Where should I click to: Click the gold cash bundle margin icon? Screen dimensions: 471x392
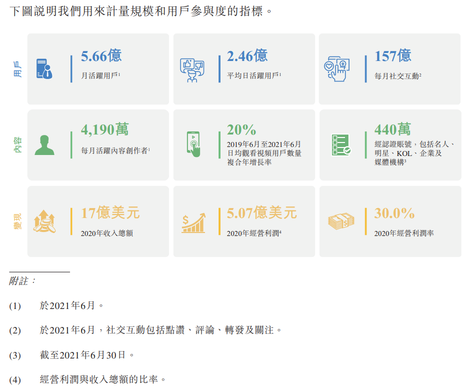pyautogui.click(x=341, y=221)
